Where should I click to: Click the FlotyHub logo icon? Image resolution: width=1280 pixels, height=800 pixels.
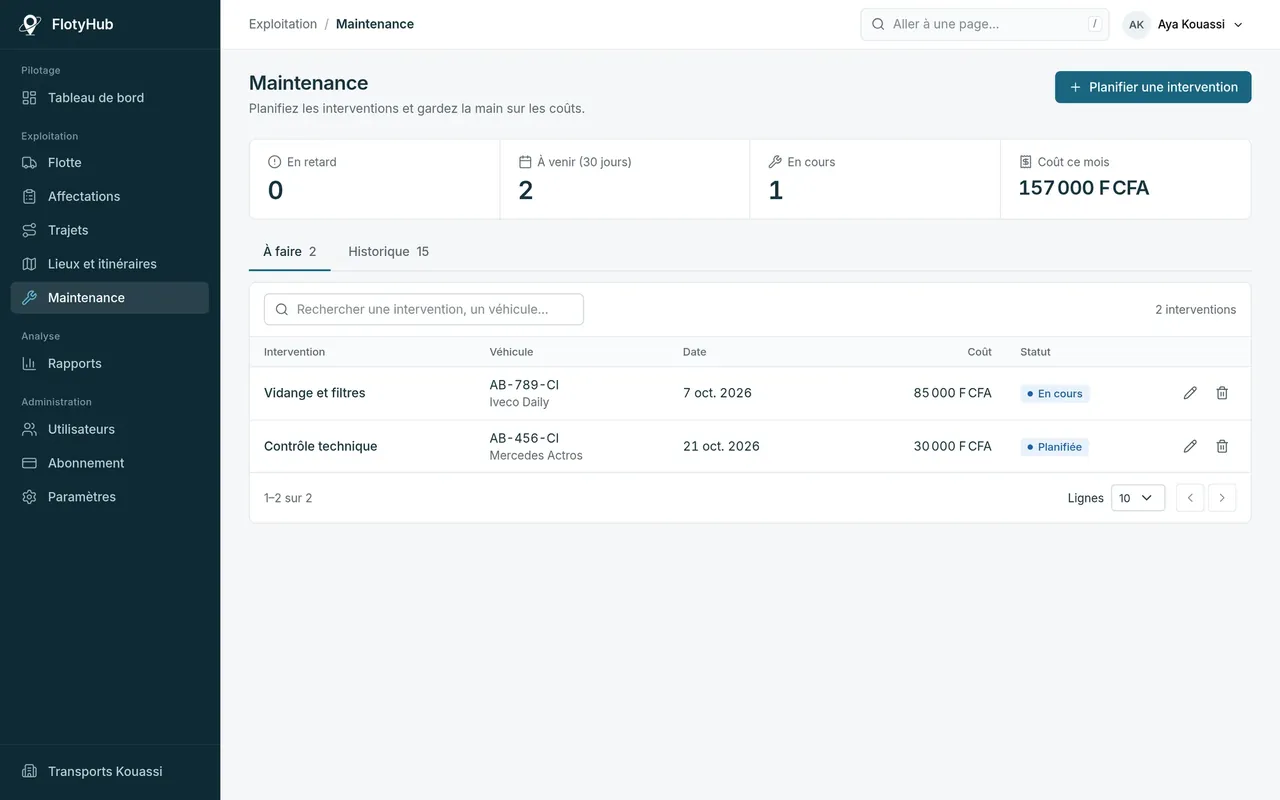pos(30,24)
